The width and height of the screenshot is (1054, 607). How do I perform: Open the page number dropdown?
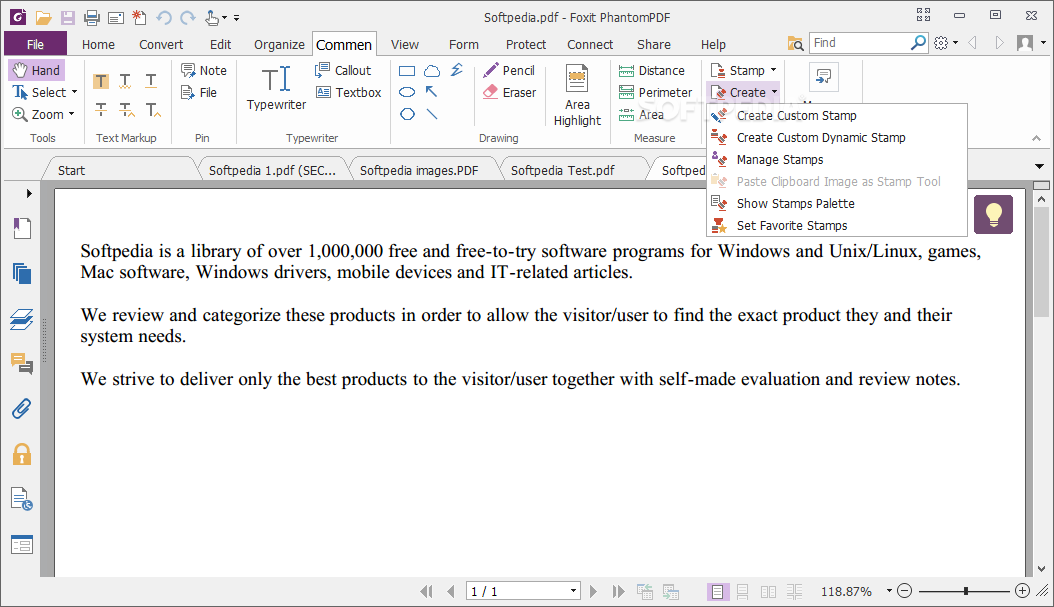[x=573, y=592]
